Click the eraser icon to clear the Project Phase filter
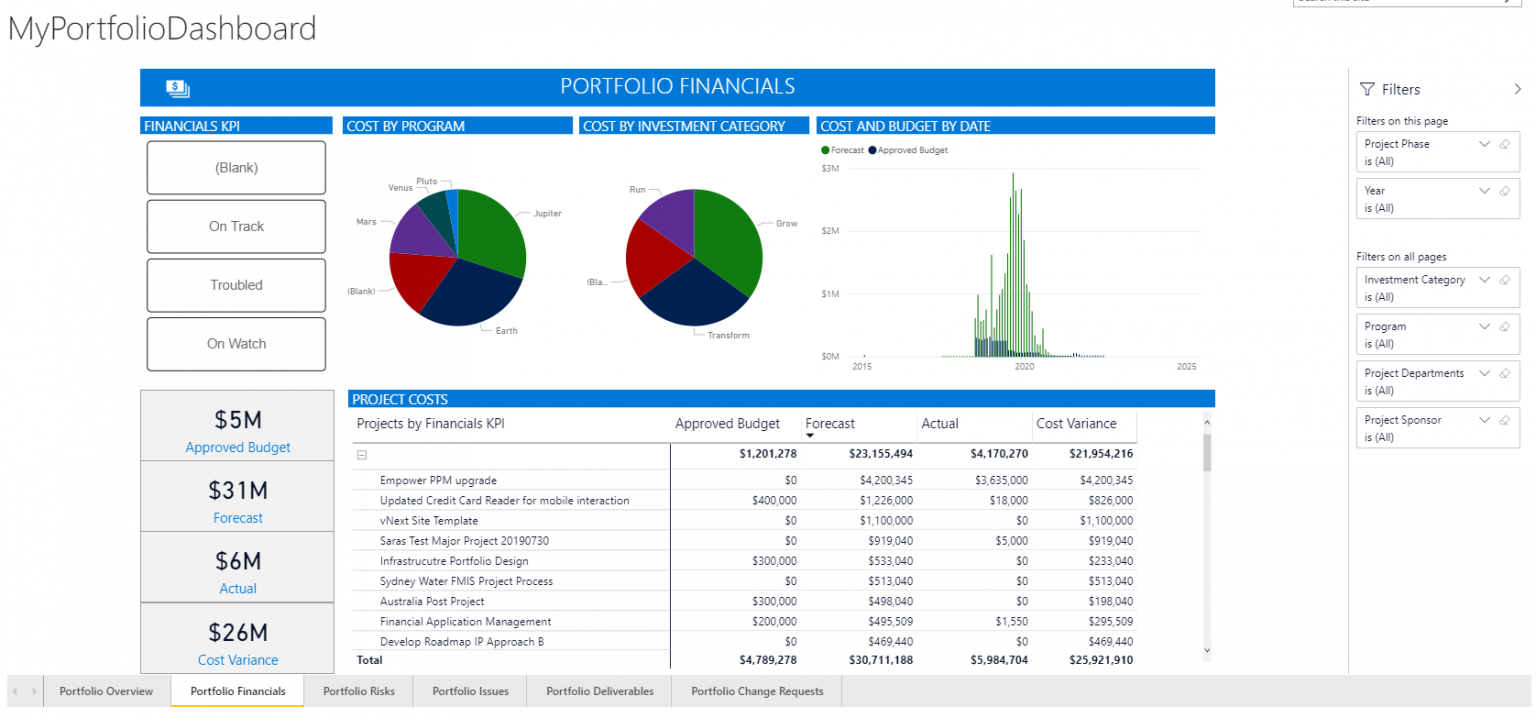 point(1506,144)
